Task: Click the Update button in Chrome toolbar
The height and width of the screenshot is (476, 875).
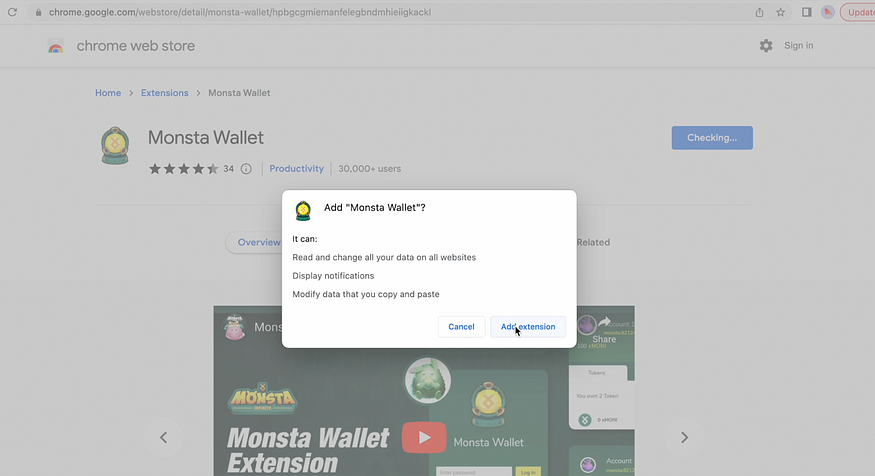Action: tap(858, 12)
